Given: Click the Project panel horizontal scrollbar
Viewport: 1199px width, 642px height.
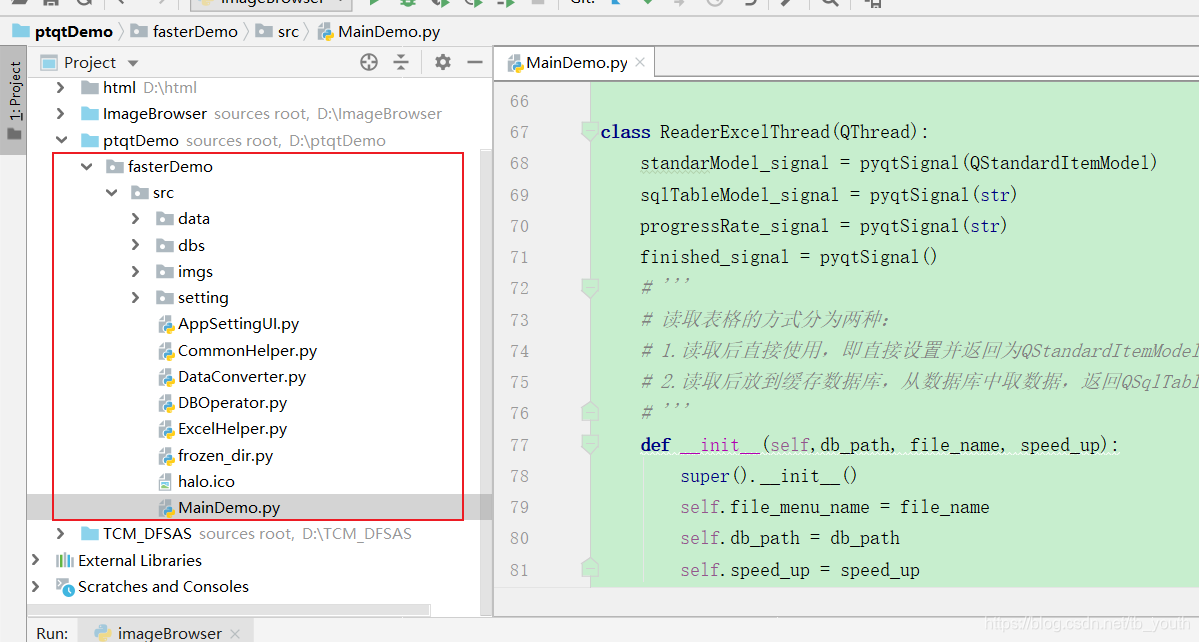Looking at the screenshot, I should coord(231,610).
